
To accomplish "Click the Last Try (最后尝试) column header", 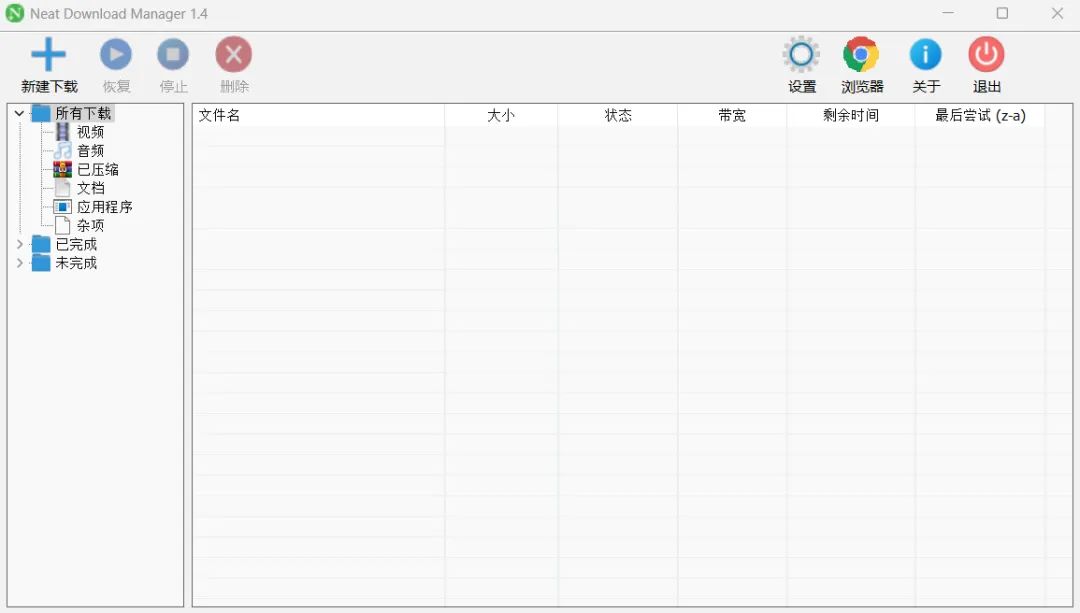I will click(x=979, y=116).
